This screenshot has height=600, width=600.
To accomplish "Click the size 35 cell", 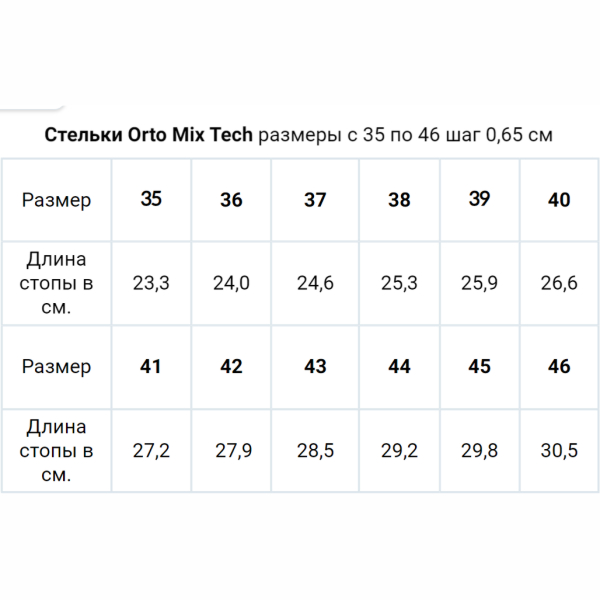I will pyautogui.click(x=151, y=199).
